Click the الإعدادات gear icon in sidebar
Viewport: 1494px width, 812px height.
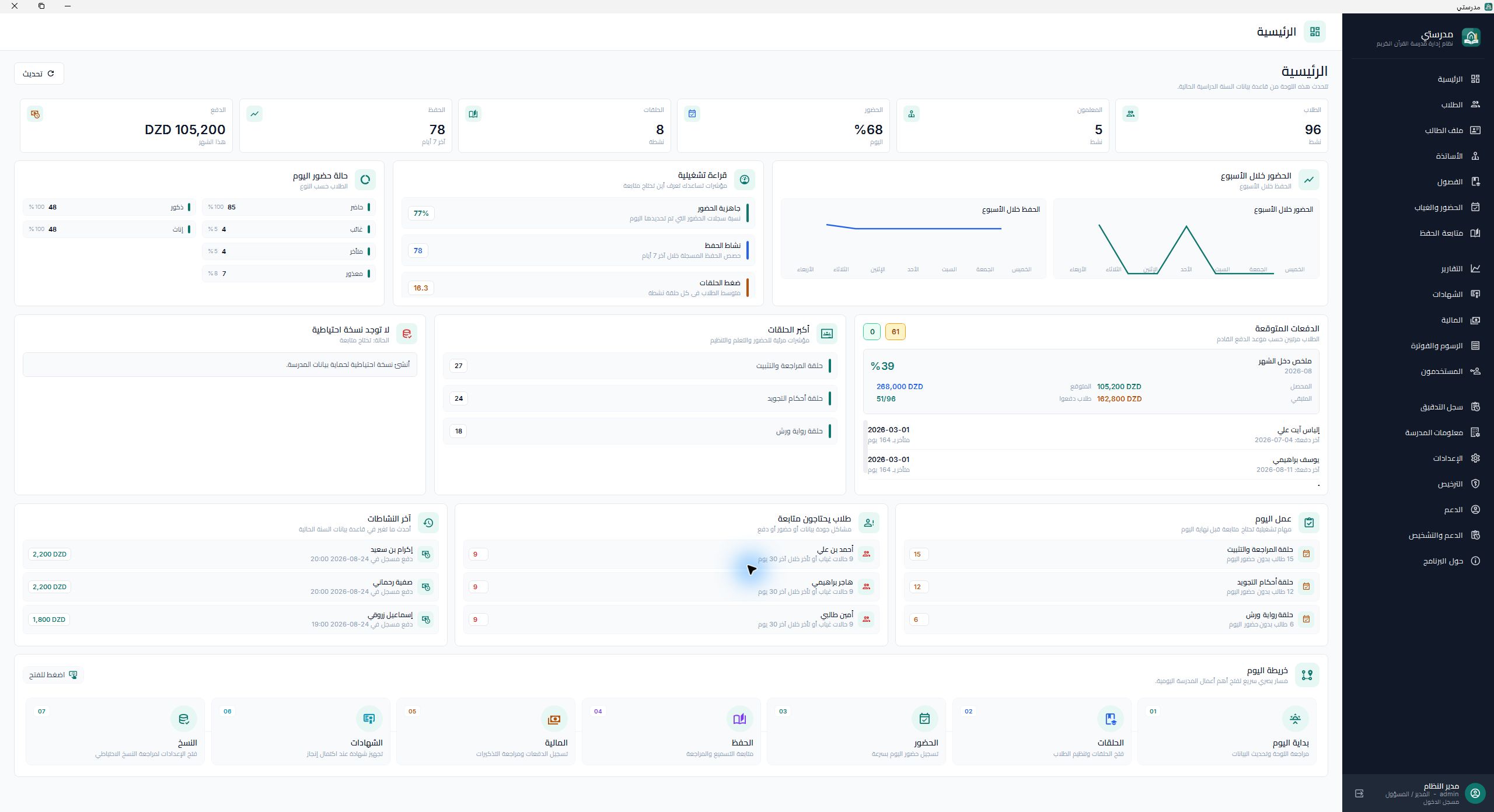click(x=1475, y=458)
